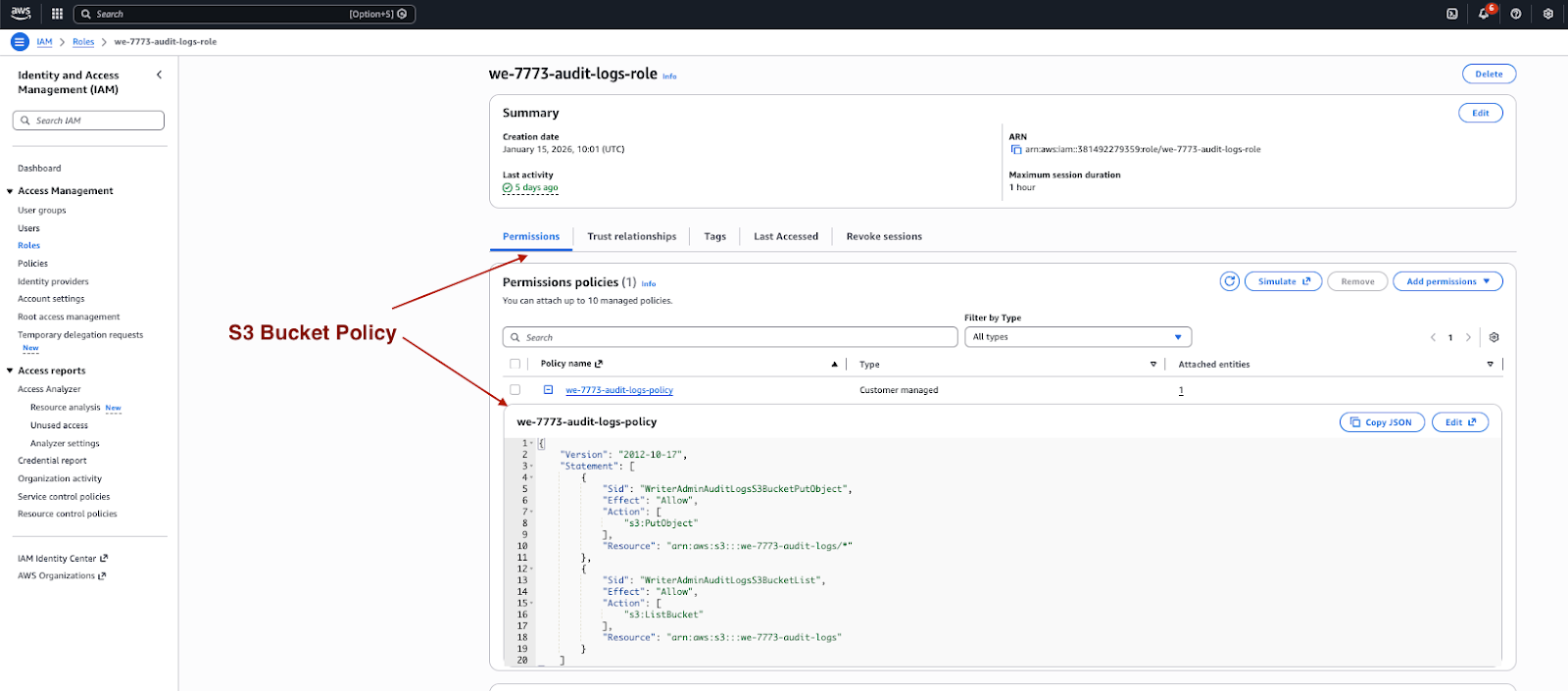Open the Tags tab

pos(715,236)
